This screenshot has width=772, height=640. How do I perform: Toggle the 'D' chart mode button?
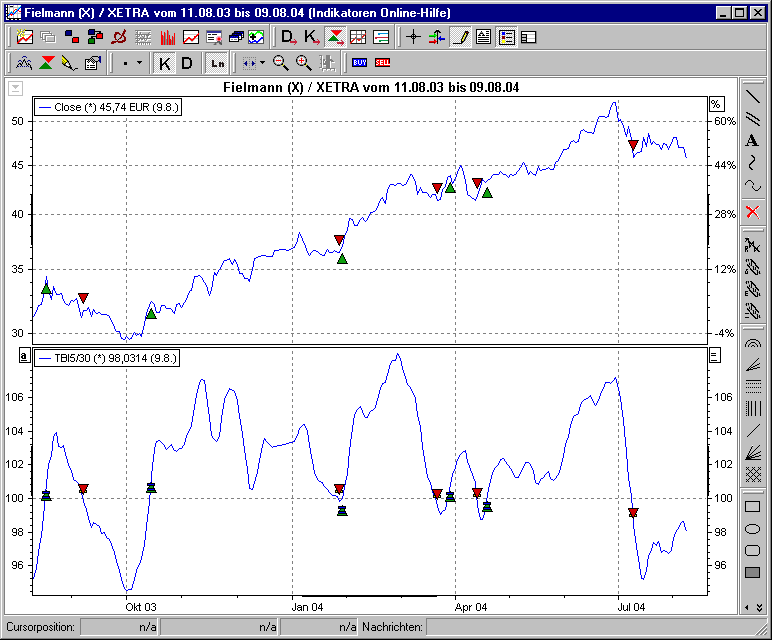click(x=187, y=63)
